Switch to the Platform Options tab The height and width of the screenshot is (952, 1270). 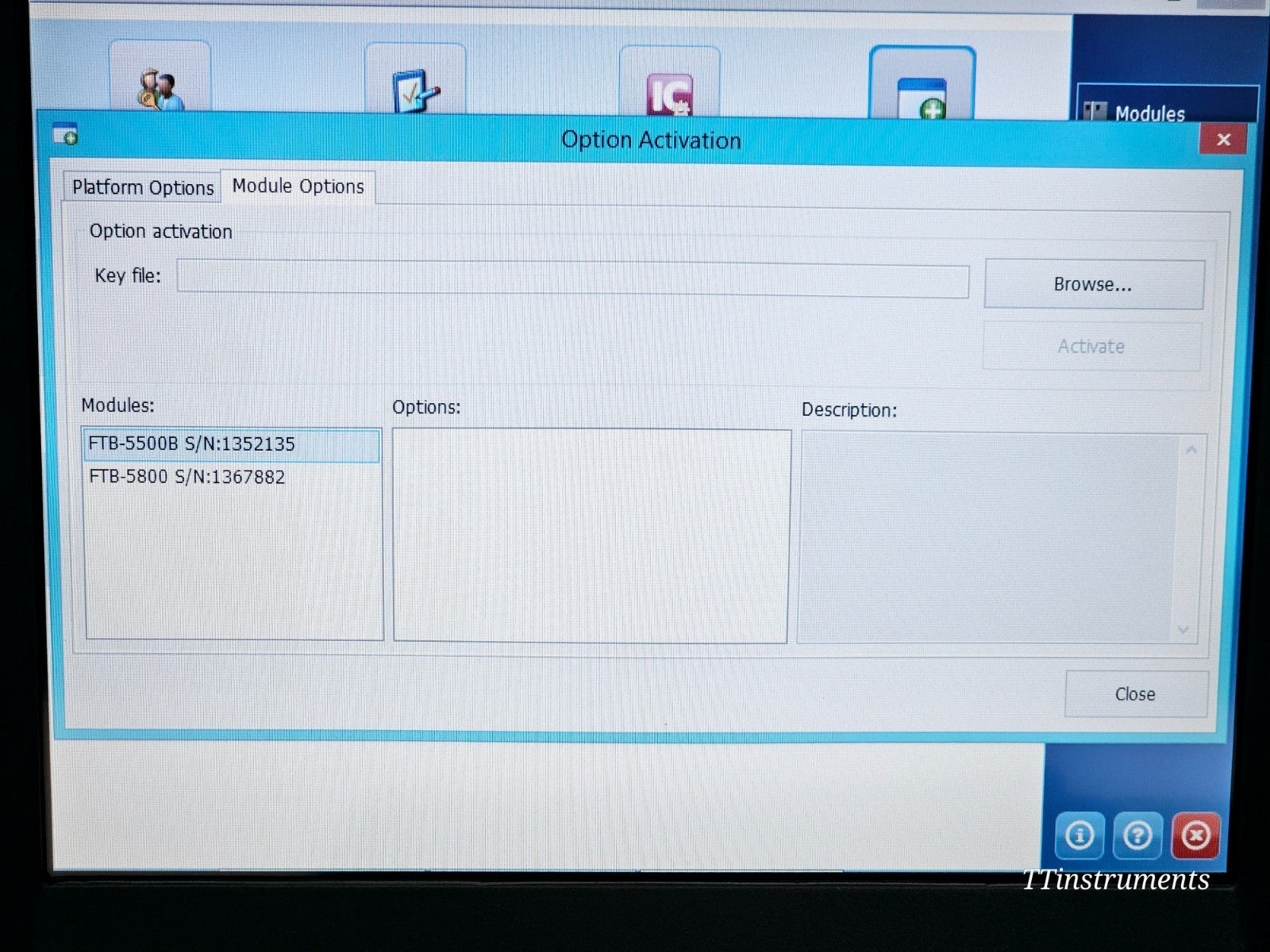[143, 187]
